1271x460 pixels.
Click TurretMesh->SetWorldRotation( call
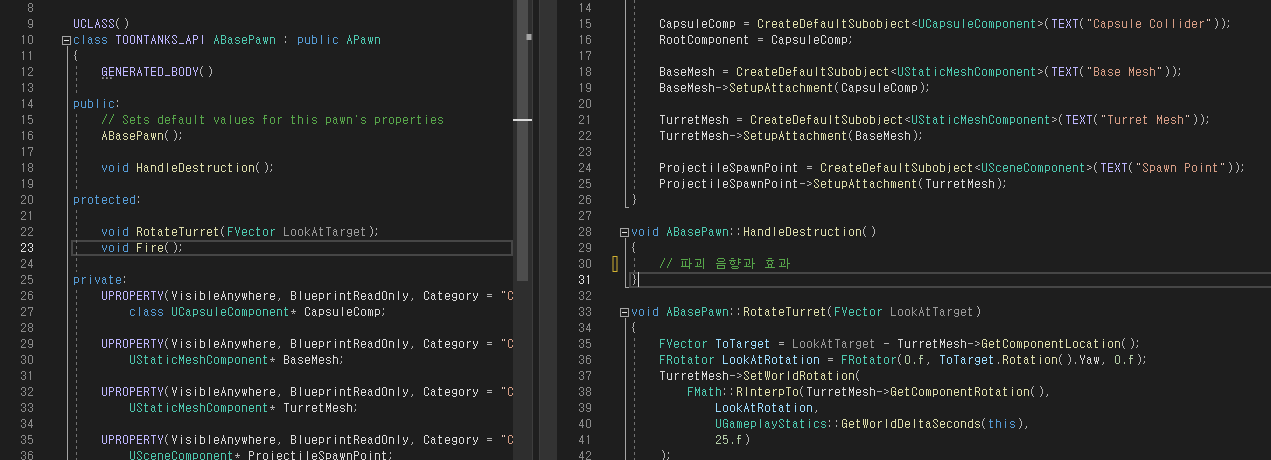[760, 376]
